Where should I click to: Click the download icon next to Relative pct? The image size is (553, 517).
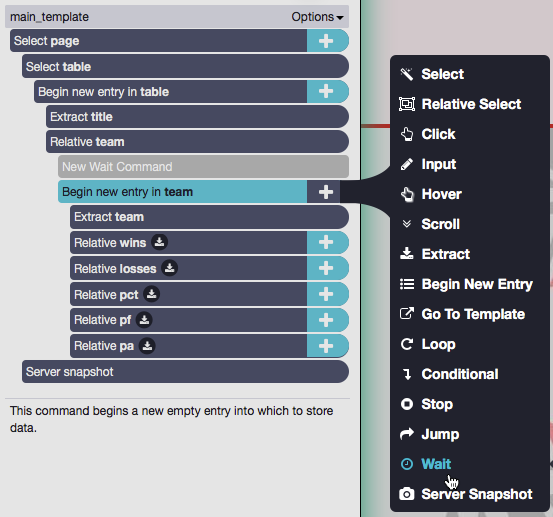click(x=152, y=294)
